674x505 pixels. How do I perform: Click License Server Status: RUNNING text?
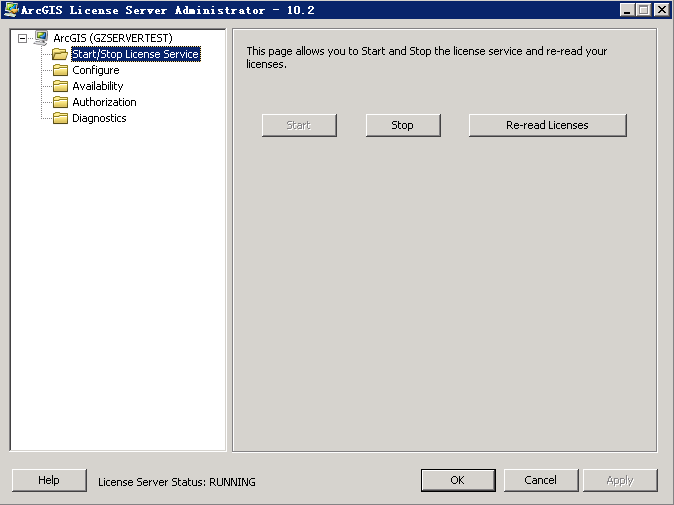(x=177, y=482)
